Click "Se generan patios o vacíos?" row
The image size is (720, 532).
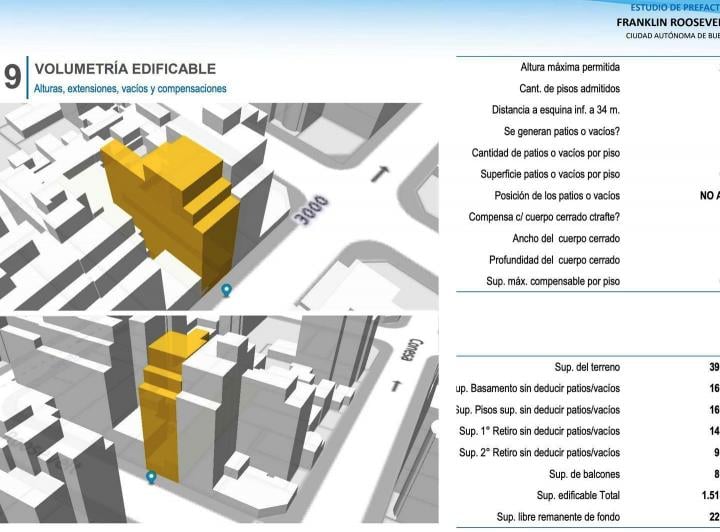pyautogui.click(x=562, y=131)
